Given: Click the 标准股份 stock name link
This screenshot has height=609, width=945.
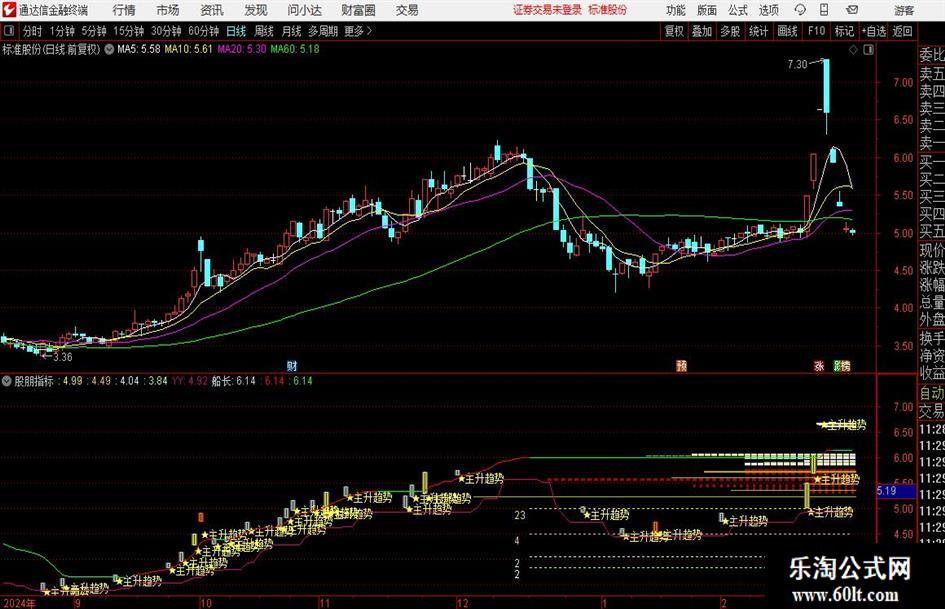Looking at the screenshot, I should coord(608,10).
